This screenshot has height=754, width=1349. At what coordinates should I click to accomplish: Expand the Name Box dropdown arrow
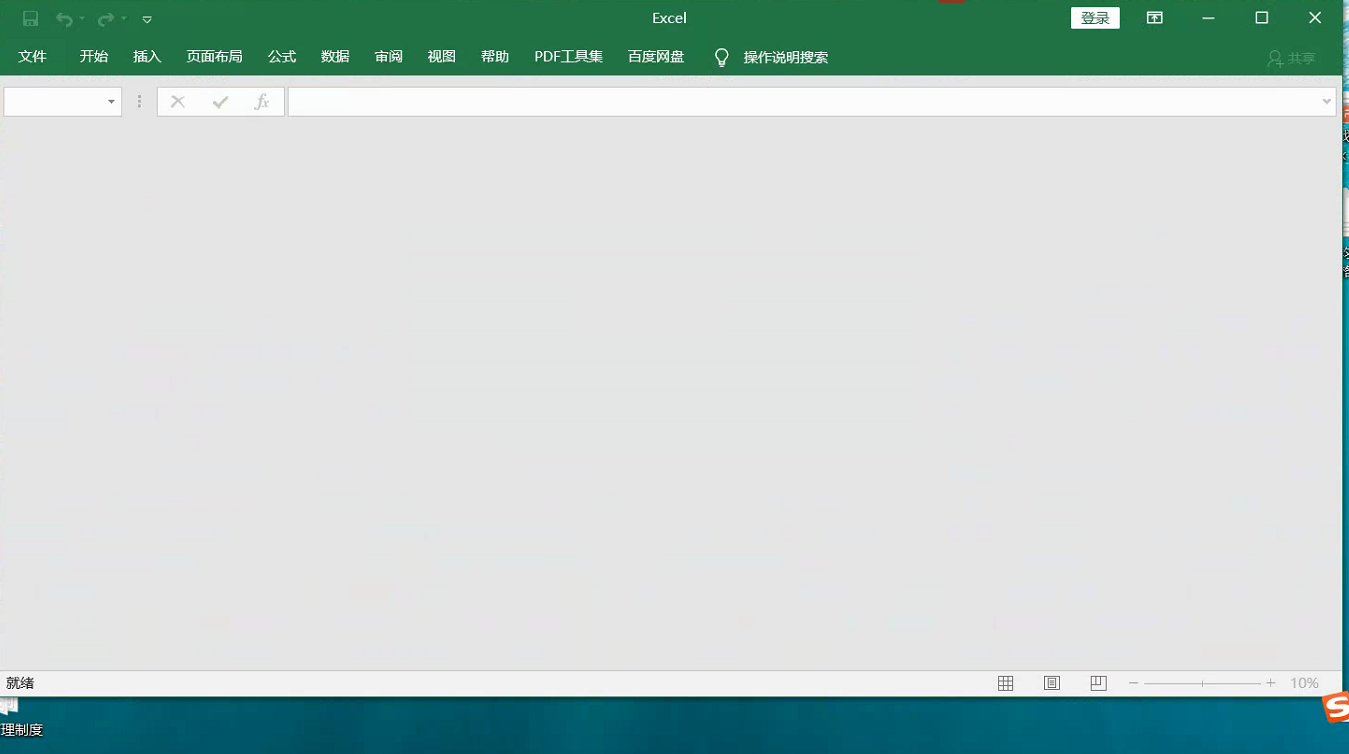[x=111, y=102]
